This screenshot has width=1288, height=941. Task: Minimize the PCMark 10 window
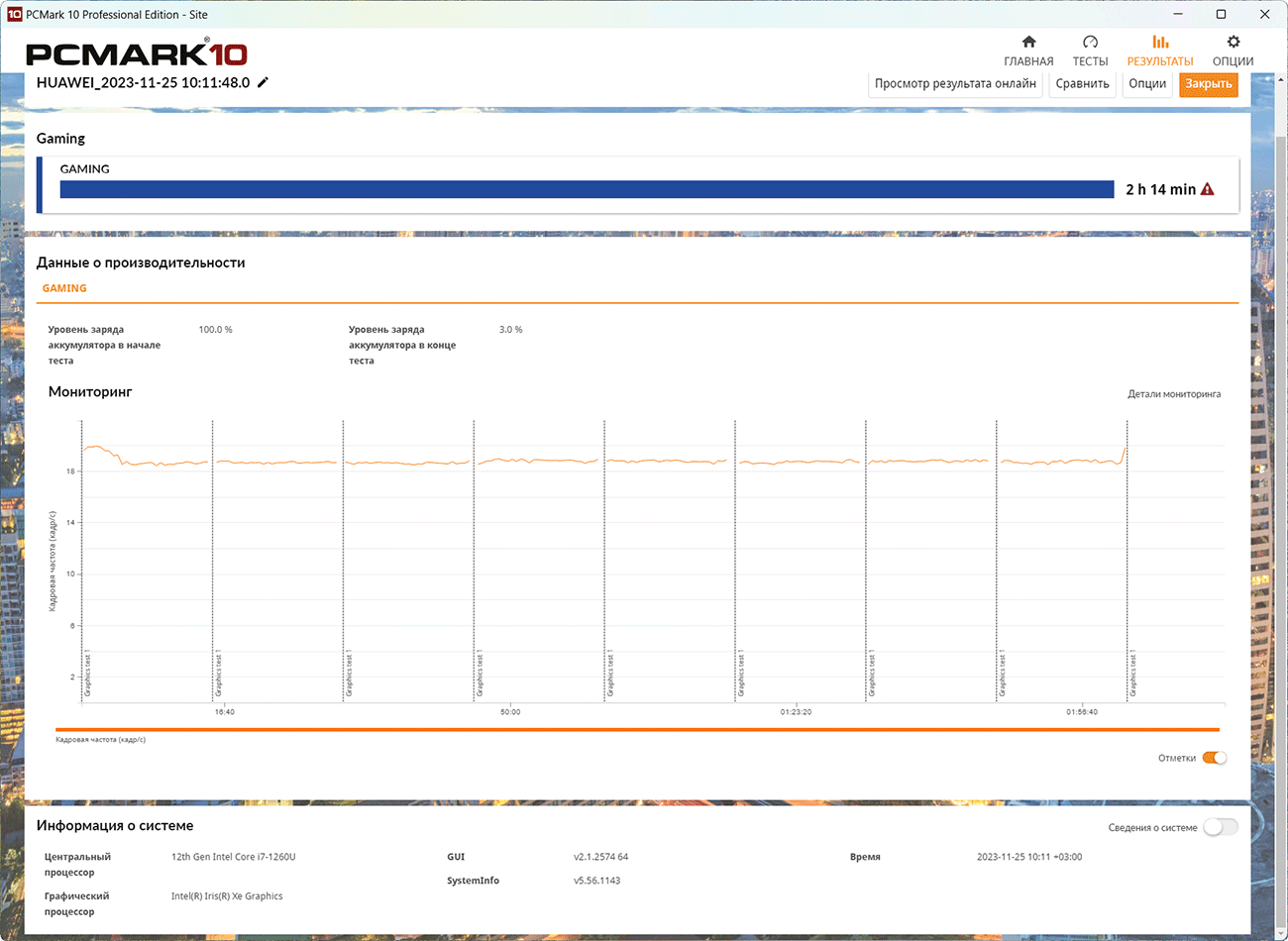(x=1178, y=14)
